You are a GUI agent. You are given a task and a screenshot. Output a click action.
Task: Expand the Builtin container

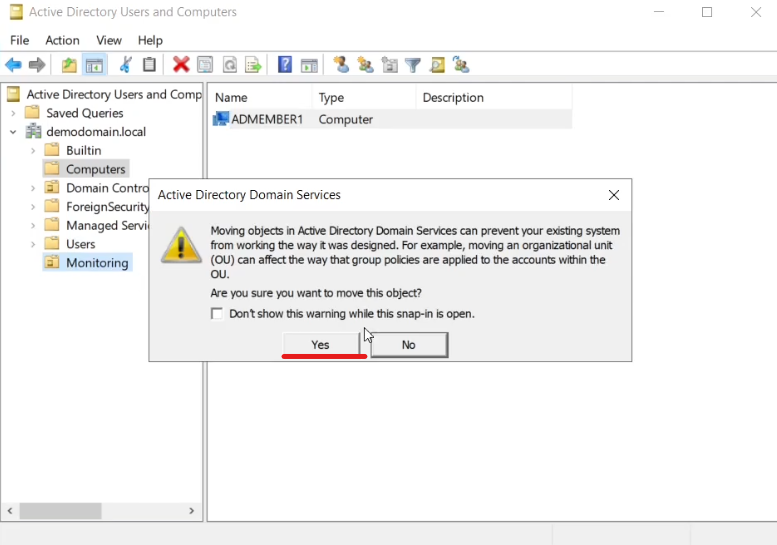click(33, 151)
